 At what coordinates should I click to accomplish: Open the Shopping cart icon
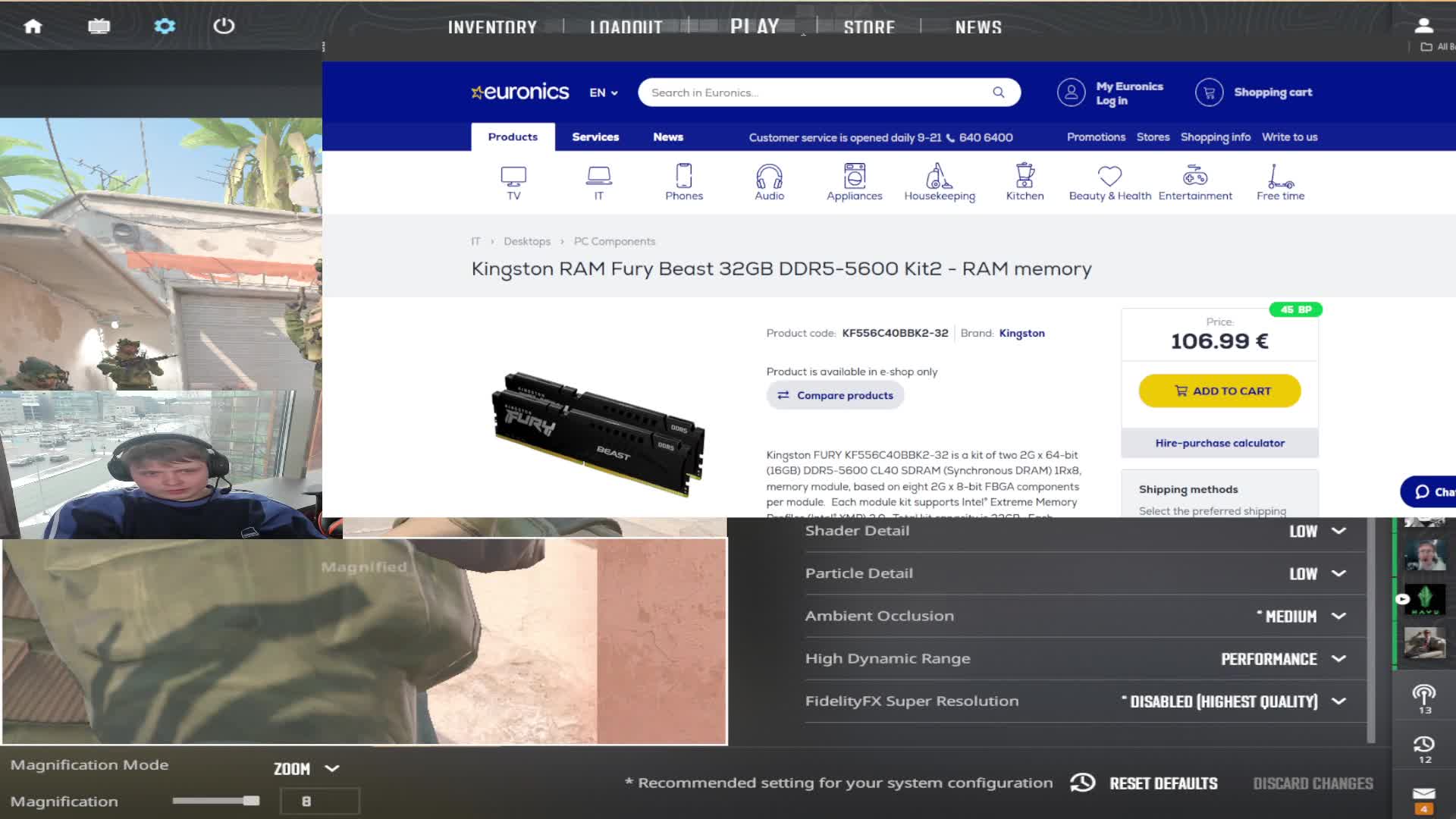click(1209, 93)
